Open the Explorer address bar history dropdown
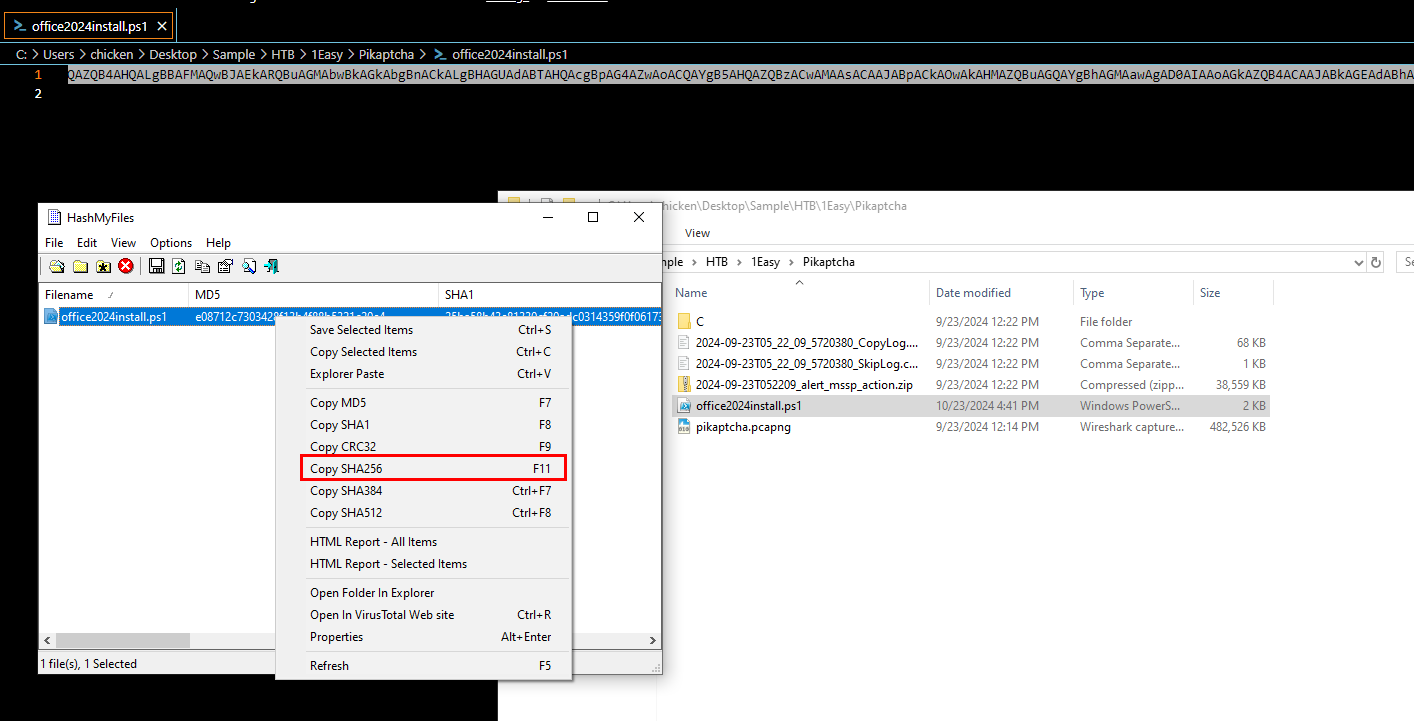This screenshot has width=1414, height=721. coord(1358,262)
